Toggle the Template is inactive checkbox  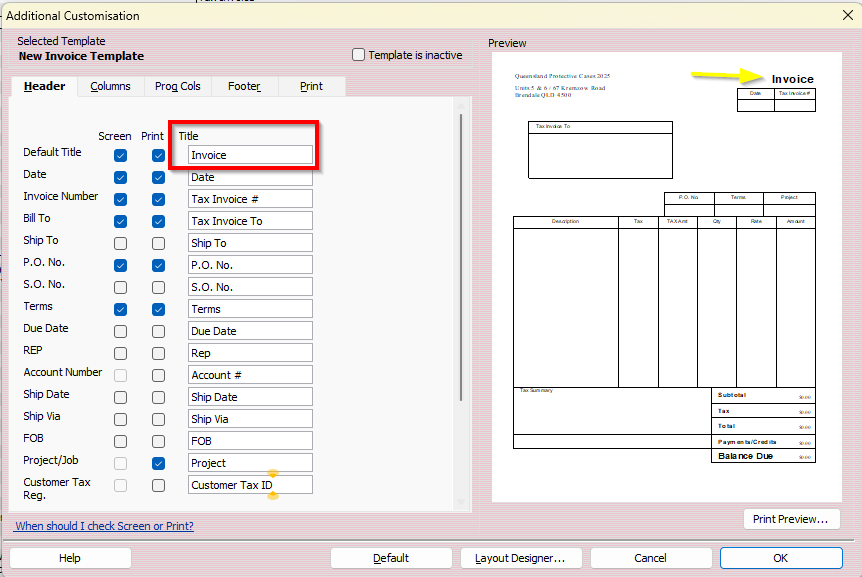point(358,55)
